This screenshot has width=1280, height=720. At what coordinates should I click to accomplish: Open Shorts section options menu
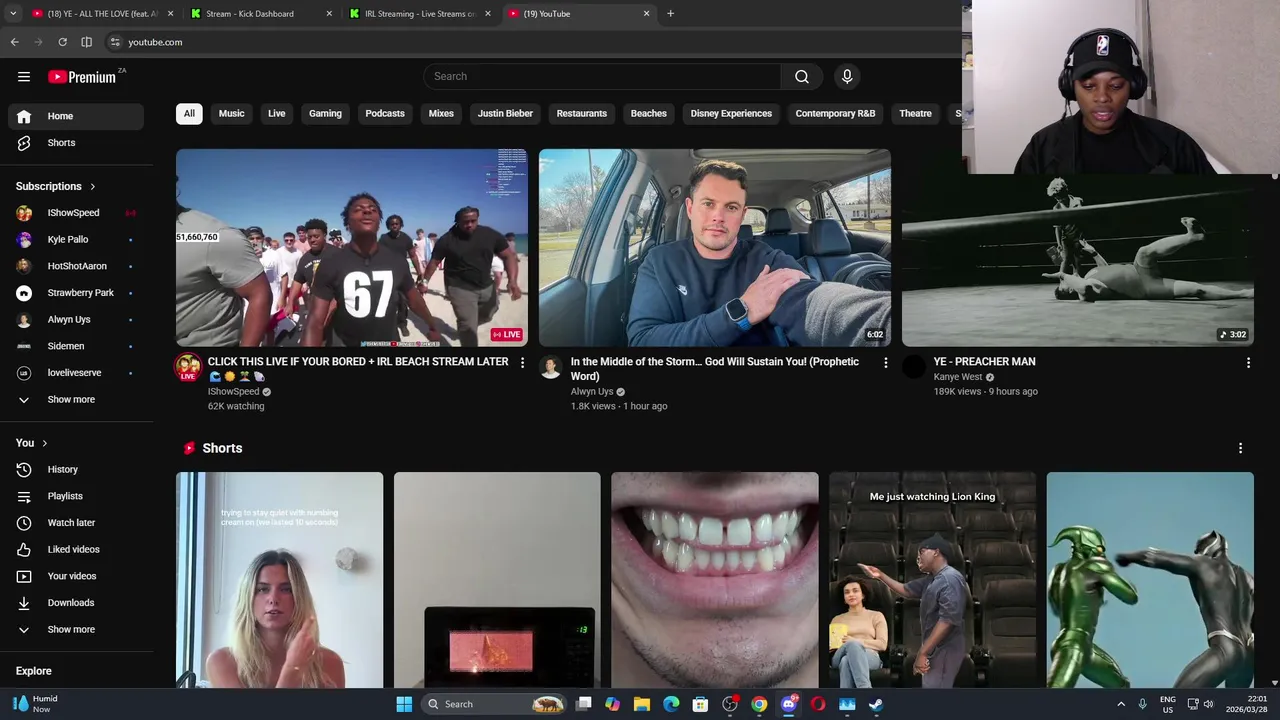click(x=1240, y=448)
